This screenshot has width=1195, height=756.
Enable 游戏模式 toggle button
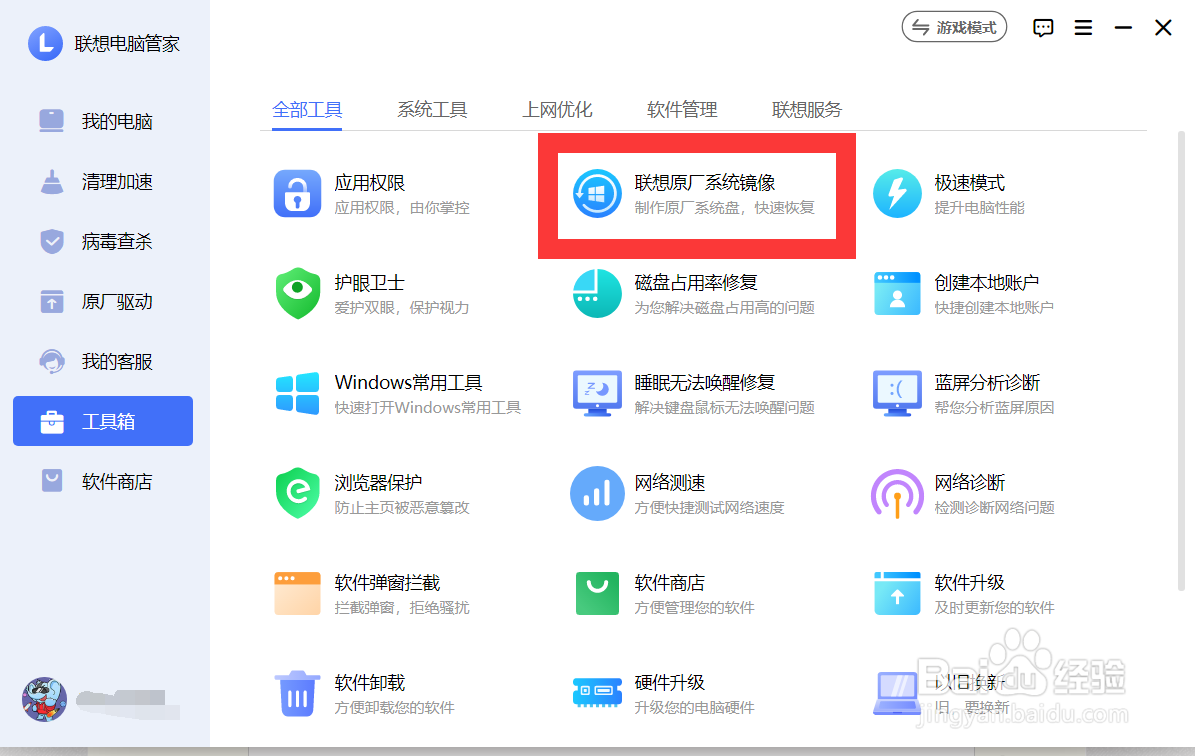pyautogui.click(x=954, y=27)
